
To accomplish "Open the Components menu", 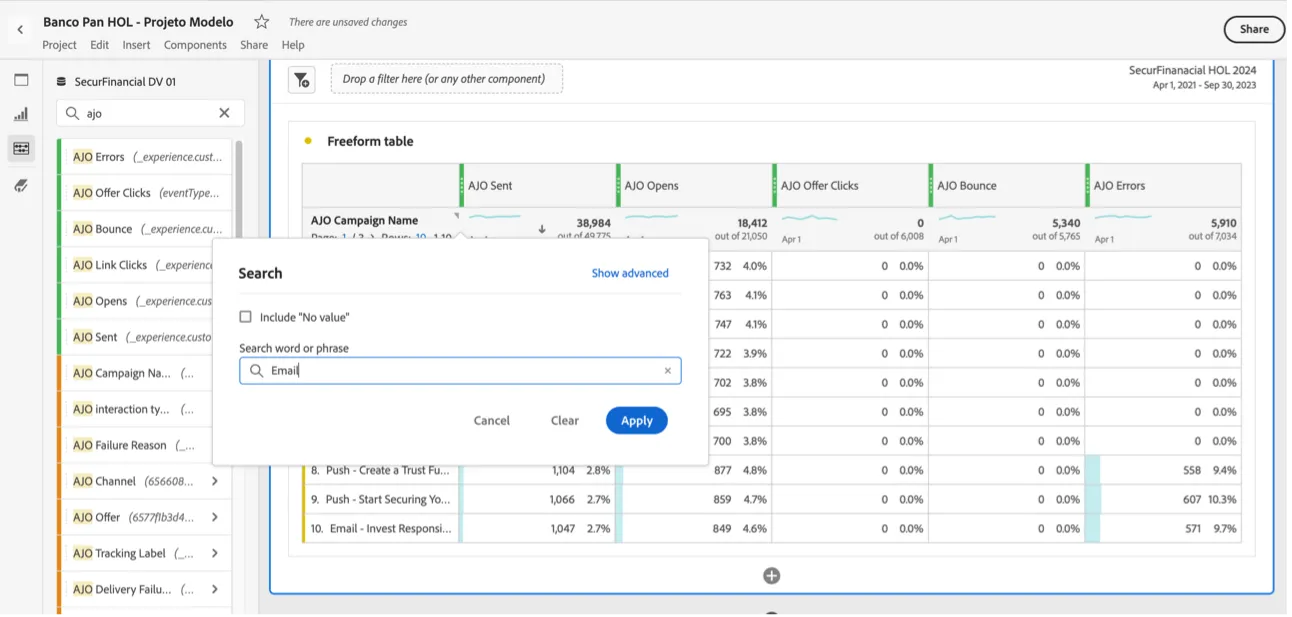I will click(x=195, y=45).
